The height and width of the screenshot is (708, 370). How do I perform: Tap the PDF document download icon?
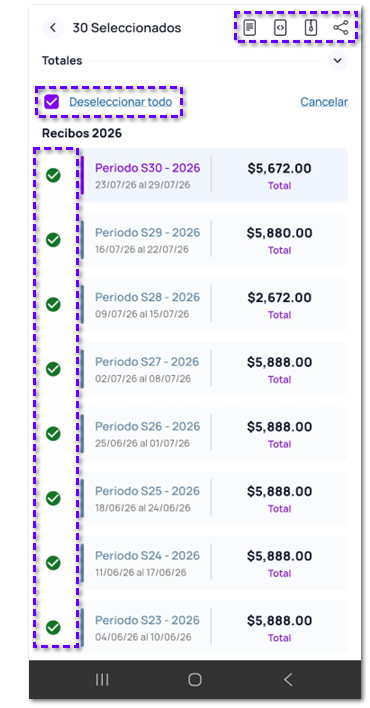point(249,28)
